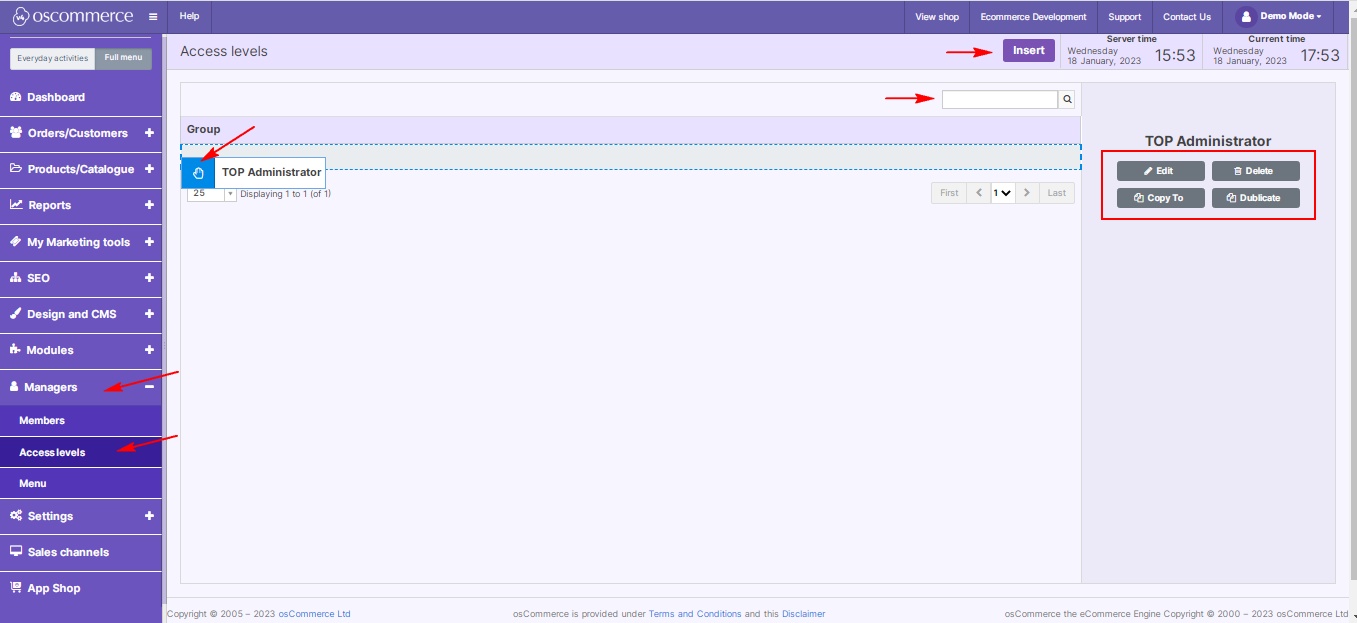The height and width of the screenshot is (623, 1357).
Task: Click the hand icon beside TOP Administrator
Action: (x=198, y=172)
